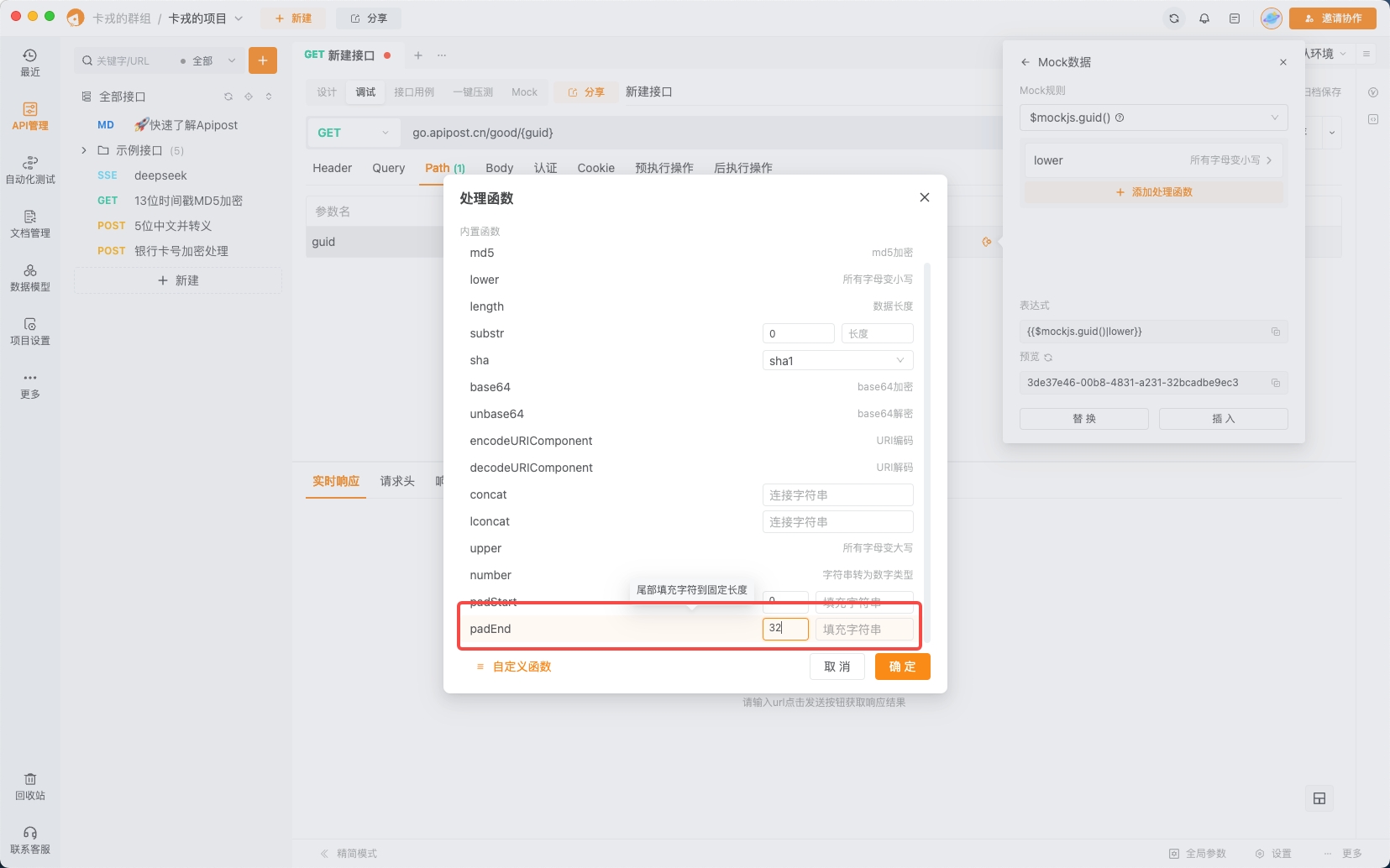Screen dimensions: 1390x868
Task: Open the 回收站 recycle bin
Action: (x=30, y=787)
